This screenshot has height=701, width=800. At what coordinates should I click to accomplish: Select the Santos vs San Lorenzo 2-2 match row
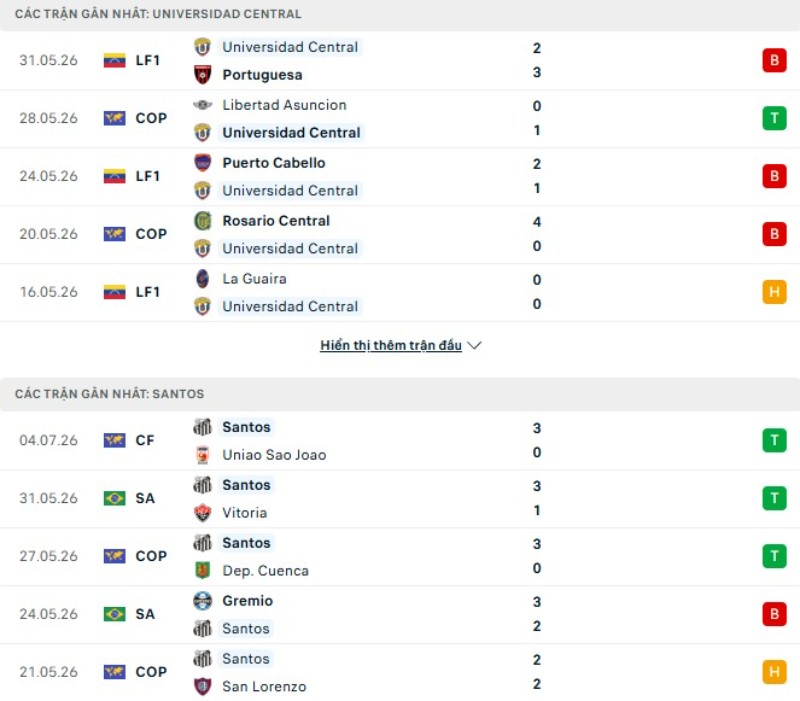point(400,672)
